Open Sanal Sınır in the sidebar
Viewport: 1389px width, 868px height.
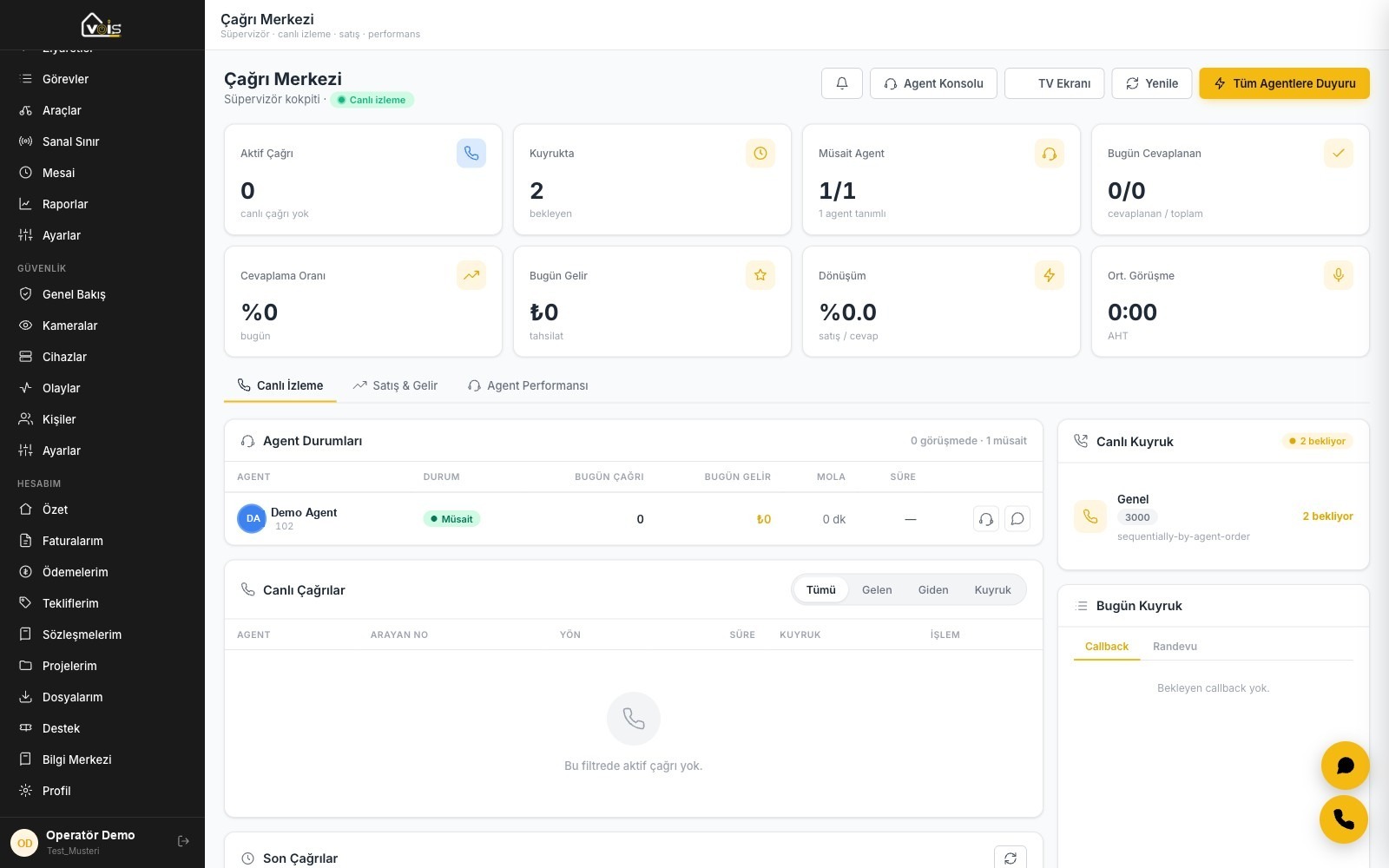102,141
